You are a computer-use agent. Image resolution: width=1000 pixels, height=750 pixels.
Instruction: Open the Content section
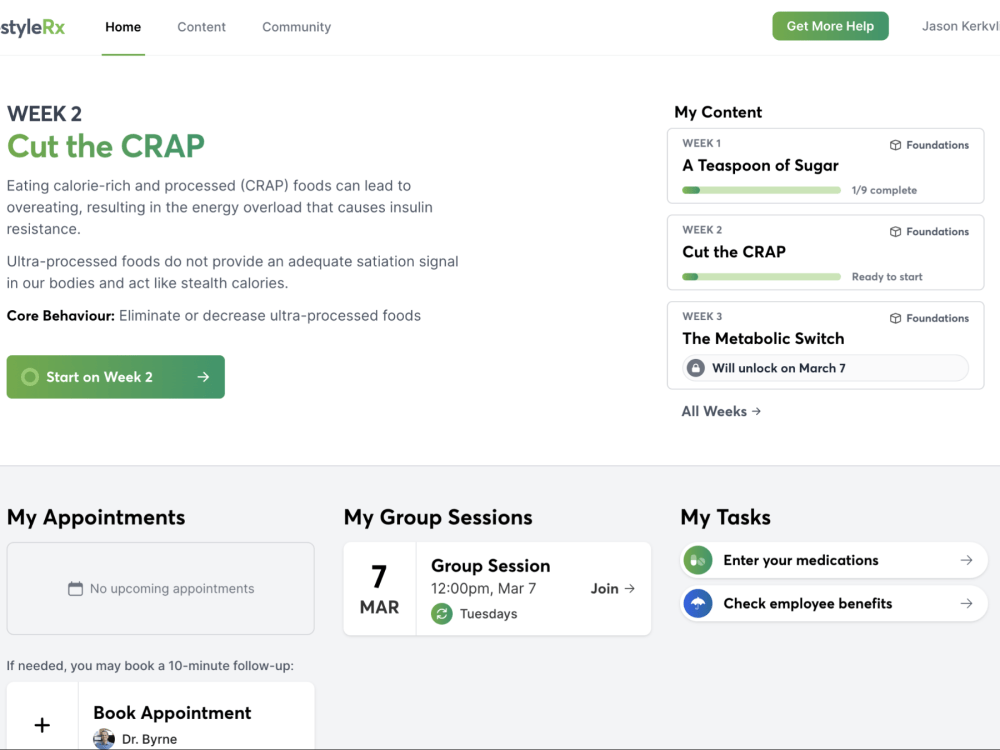201,27
